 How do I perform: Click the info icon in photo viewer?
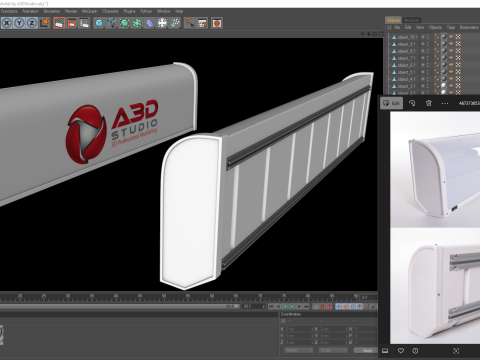(x=415, y=351)
